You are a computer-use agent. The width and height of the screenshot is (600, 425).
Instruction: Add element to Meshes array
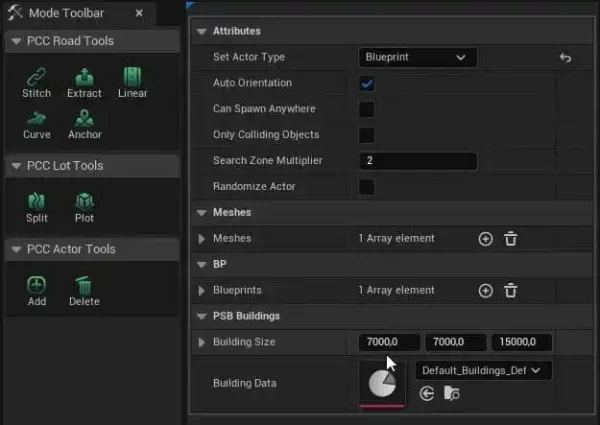point(486,239)
